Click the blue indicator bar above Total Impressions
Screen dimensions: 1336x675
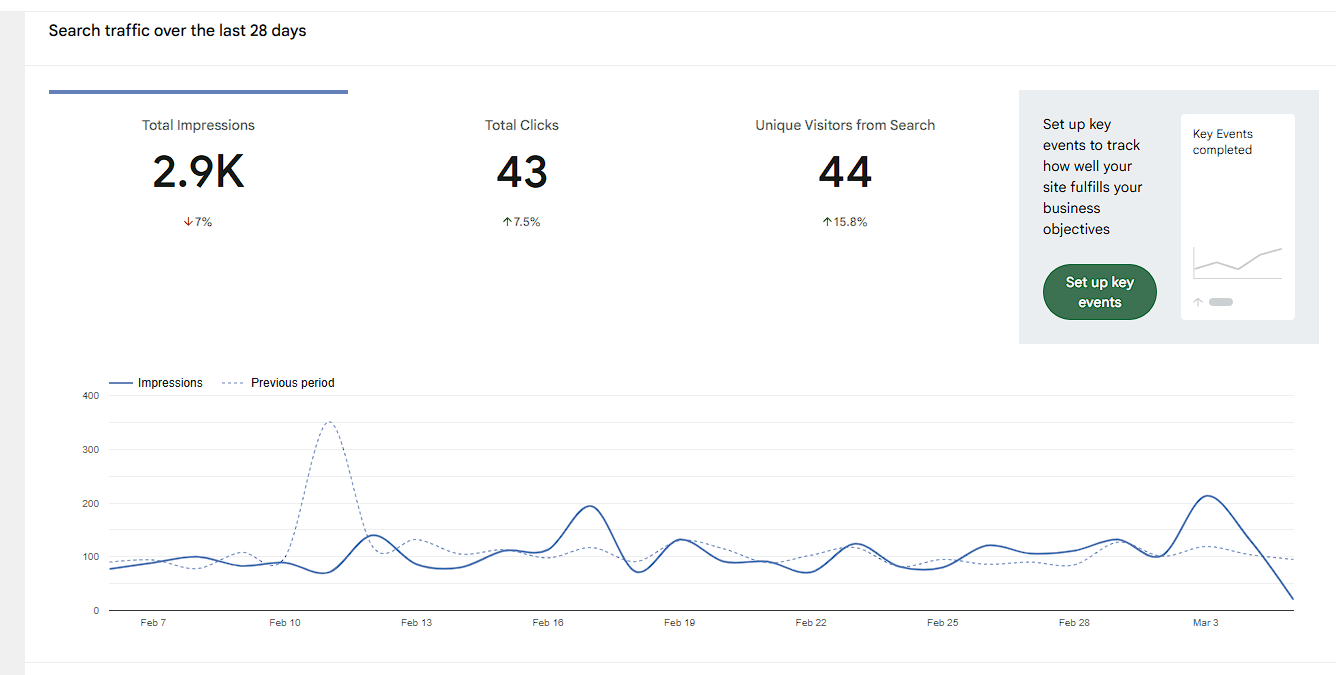198,91
